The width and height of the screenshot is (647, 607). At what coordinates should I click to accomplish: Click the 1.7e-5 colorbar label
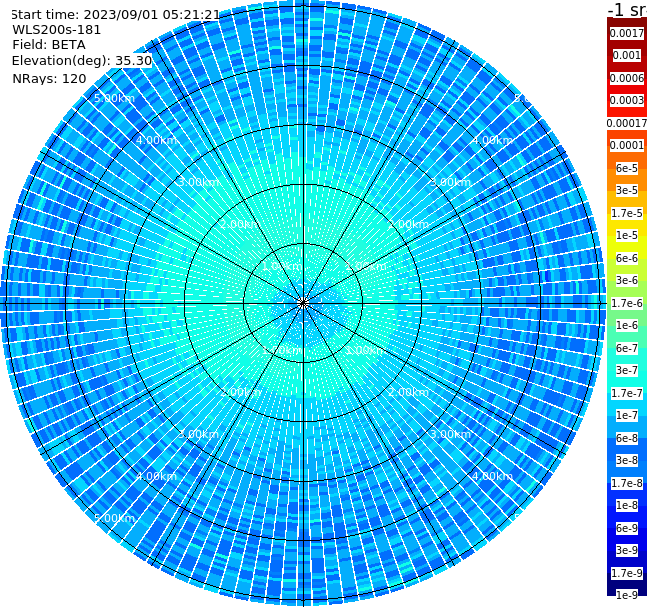[x=627, y=213]
